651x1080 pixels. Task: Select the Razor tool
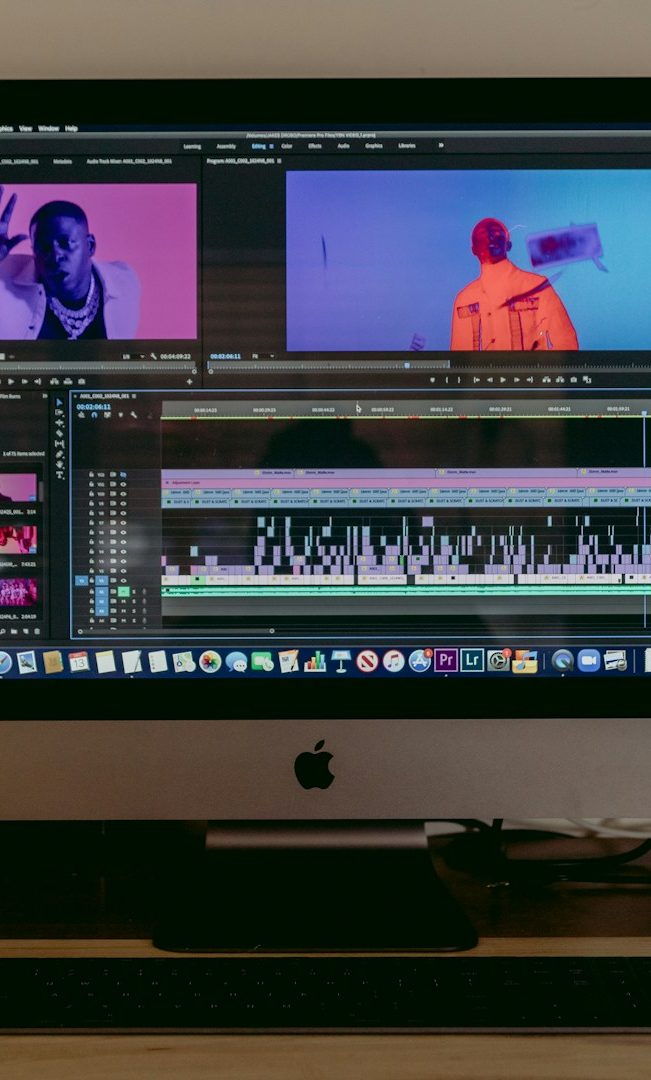[59, 433]
